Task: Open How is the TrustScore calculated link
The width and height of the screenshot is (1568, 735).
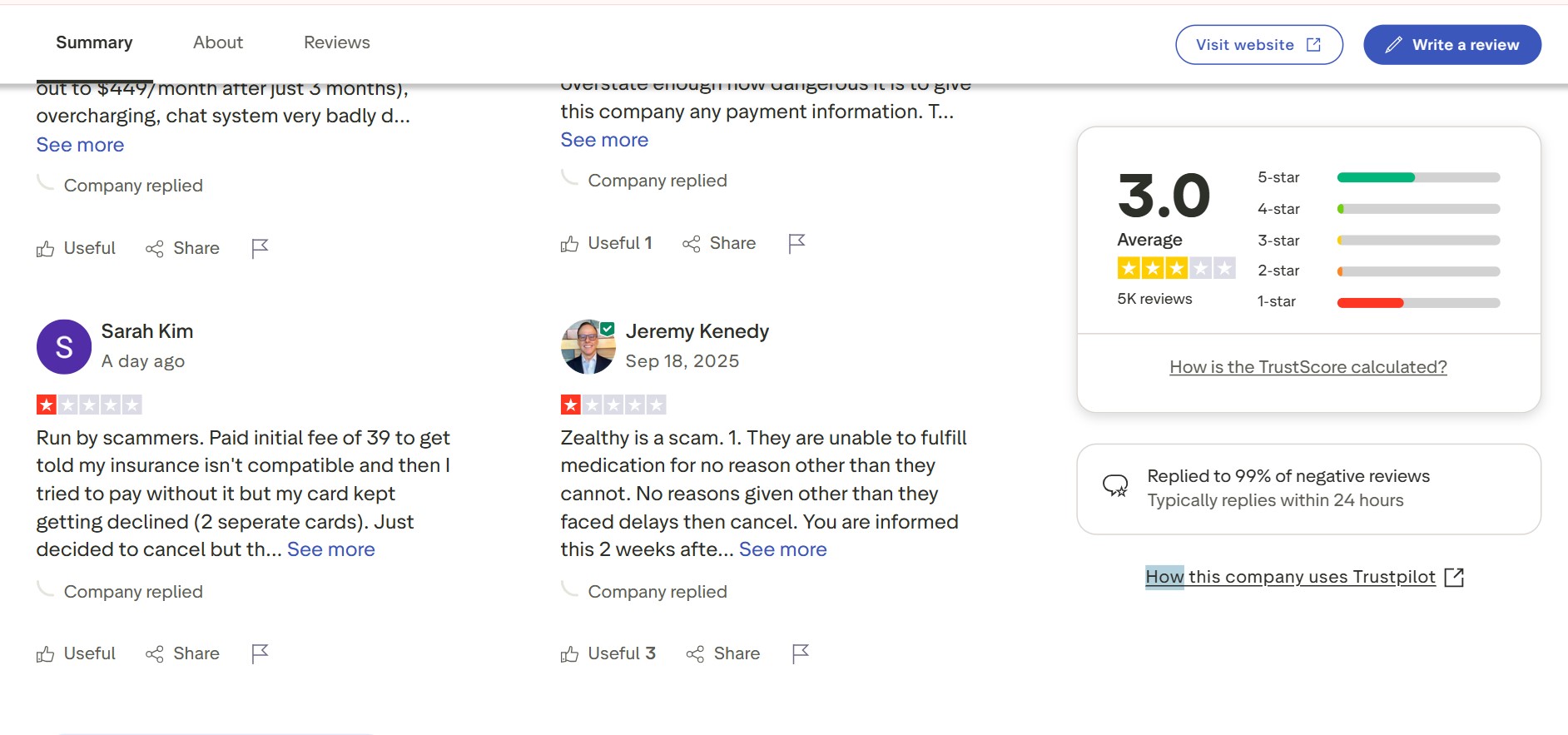Action: point(1308,367)
